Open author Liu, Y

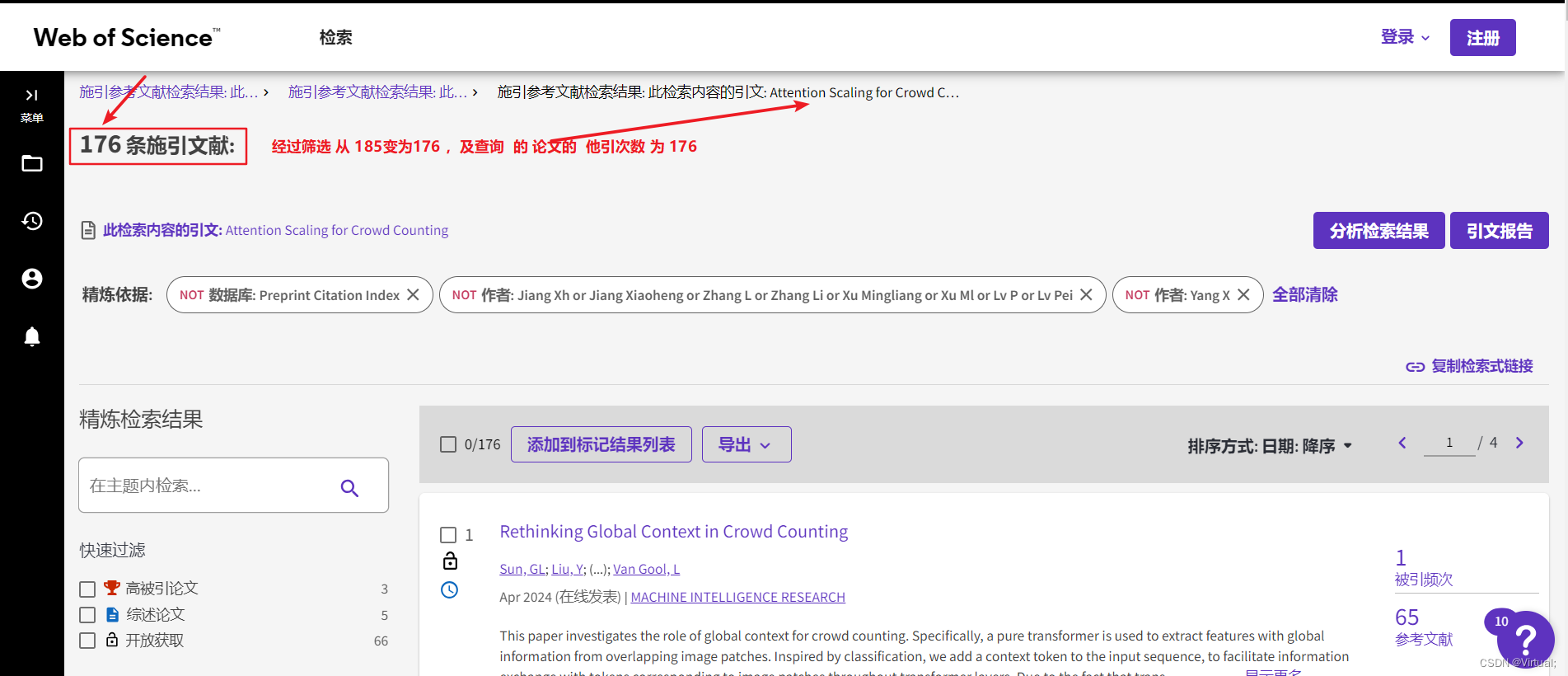(x=567, y=569)
